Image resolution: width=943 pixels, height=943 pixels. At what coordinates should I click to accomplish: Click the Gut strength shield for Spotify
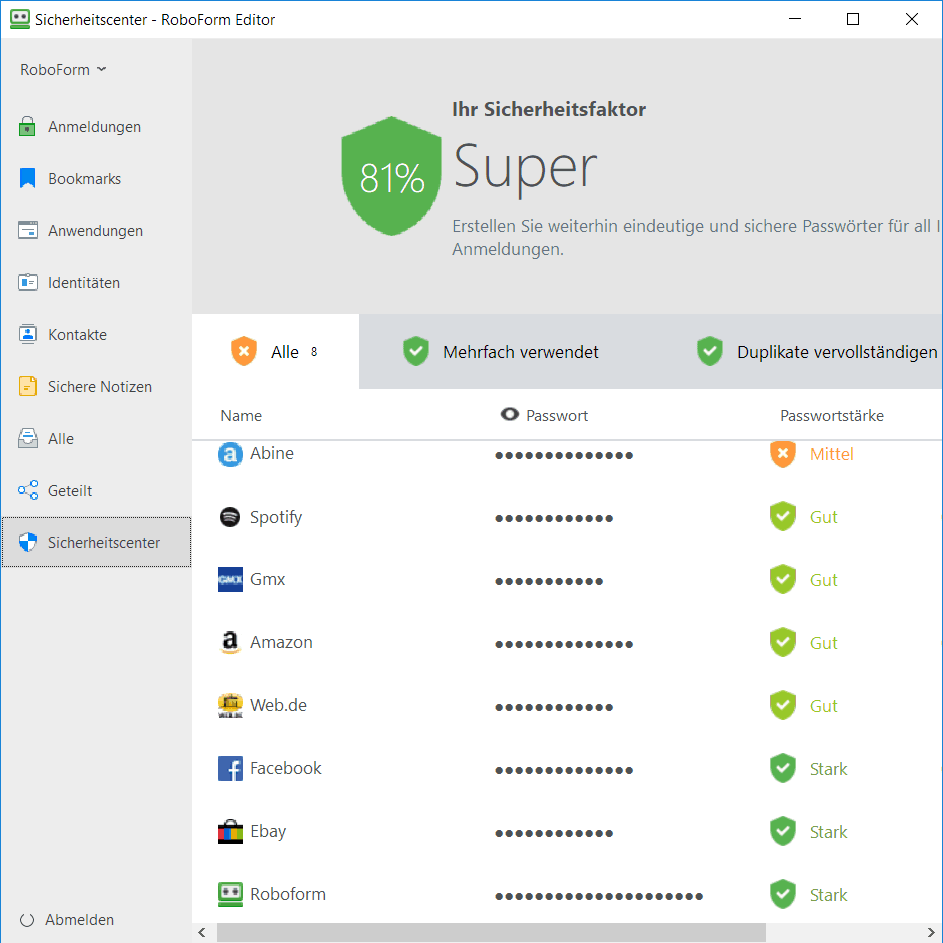tap(782, 516)
